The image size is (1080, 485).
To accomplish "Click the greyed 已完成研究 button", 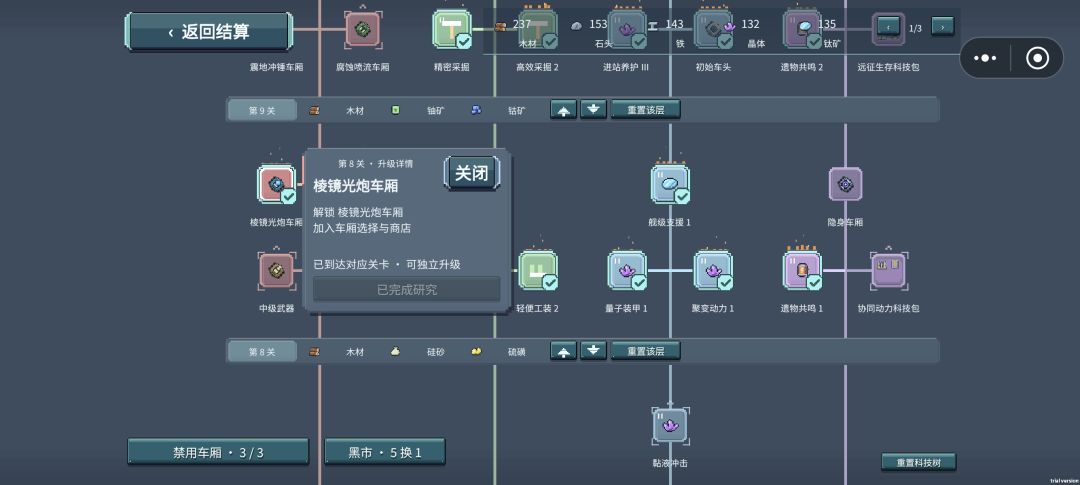I will click(x=406, y=289).
